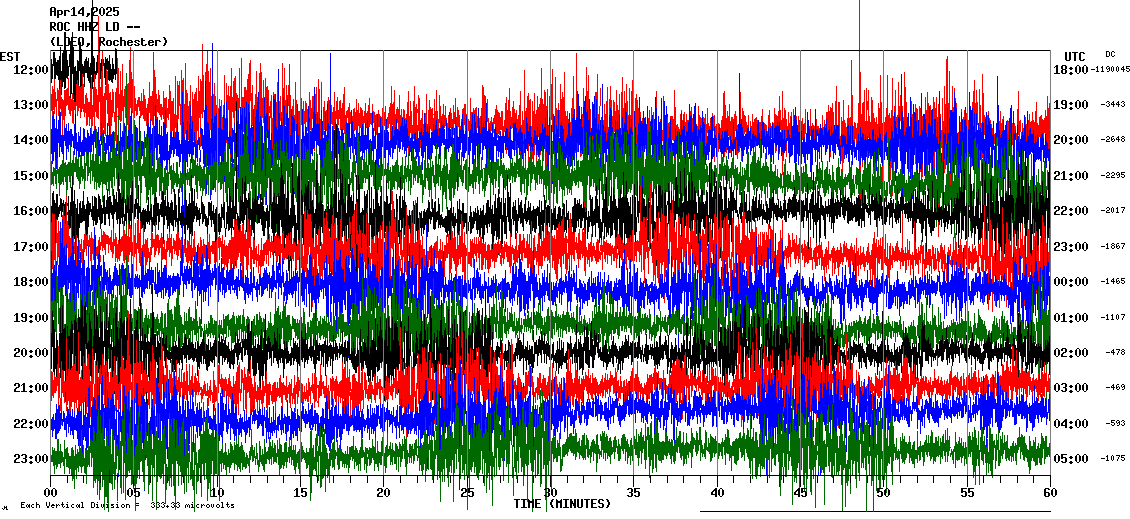Click the UTC column header
This screenshot has width=1130, height=519.
click(x=1074, y=56)
